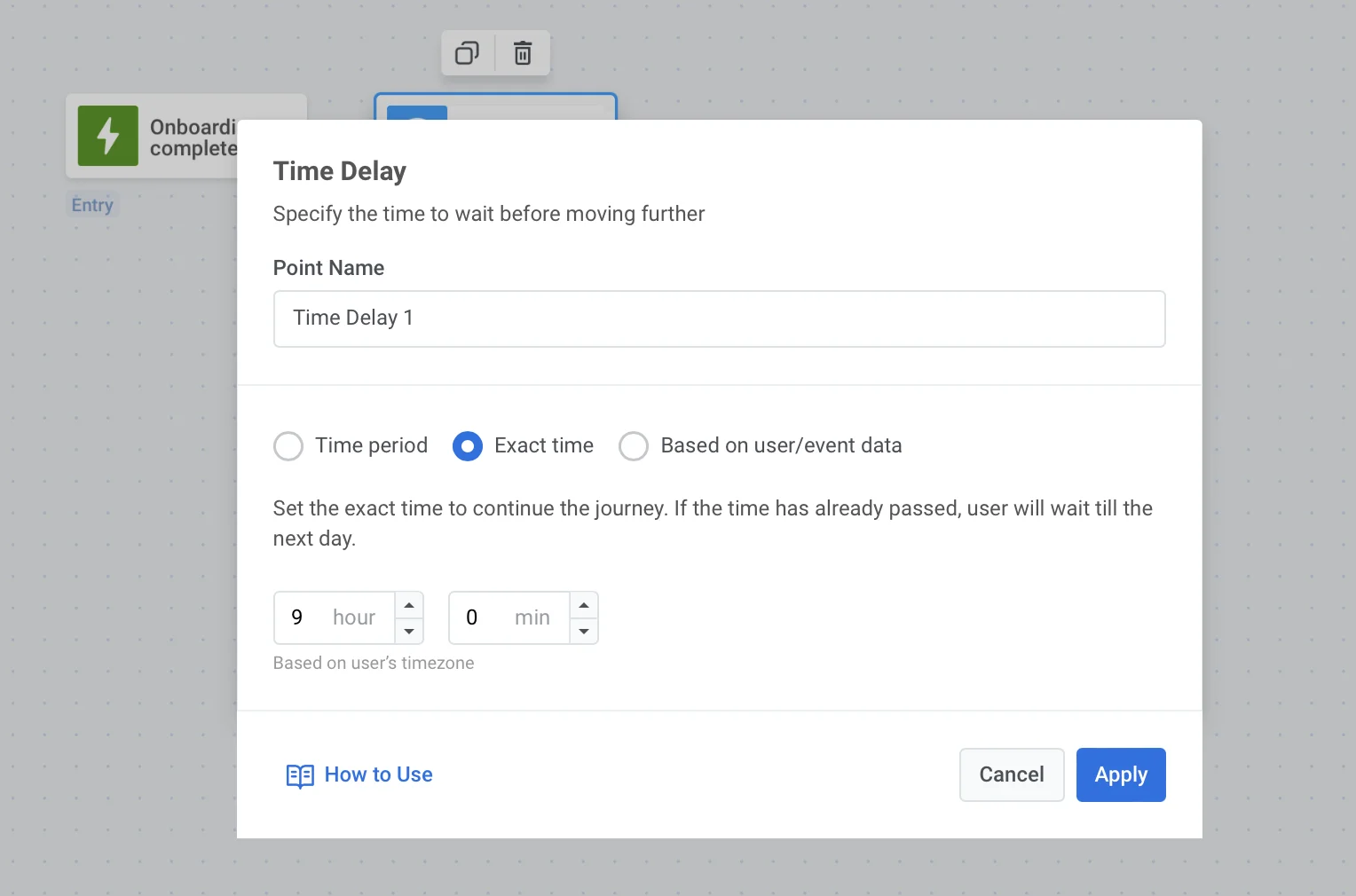This screenshot has width=1356, height=896.
Task: Decrease the hour value with down arrow
Action: (x=409, y=631)
